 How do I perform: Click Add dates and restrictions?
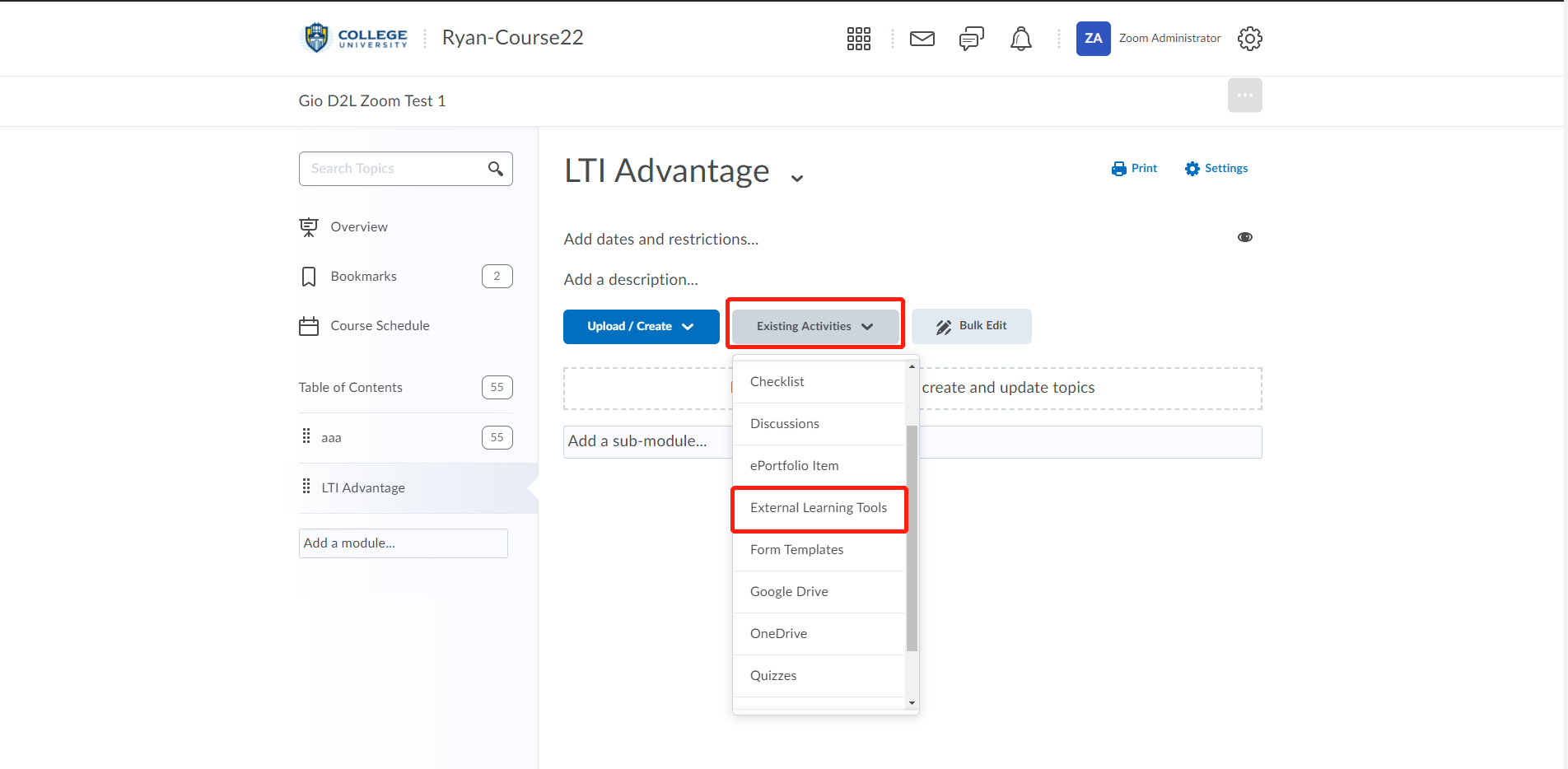[661, 240]
